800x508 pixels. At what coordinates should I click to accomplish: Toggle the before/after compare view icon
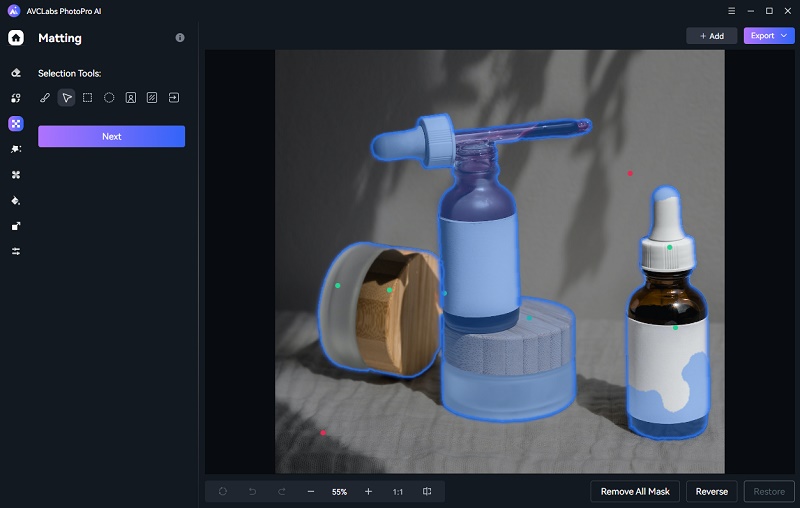tap(427, 492)
